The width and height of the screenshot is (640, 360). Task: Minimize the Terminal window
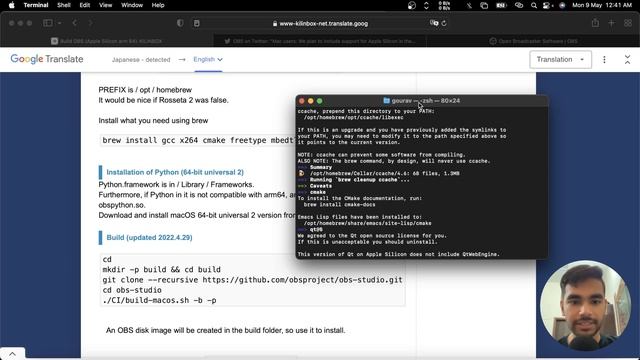pos(311,101)
